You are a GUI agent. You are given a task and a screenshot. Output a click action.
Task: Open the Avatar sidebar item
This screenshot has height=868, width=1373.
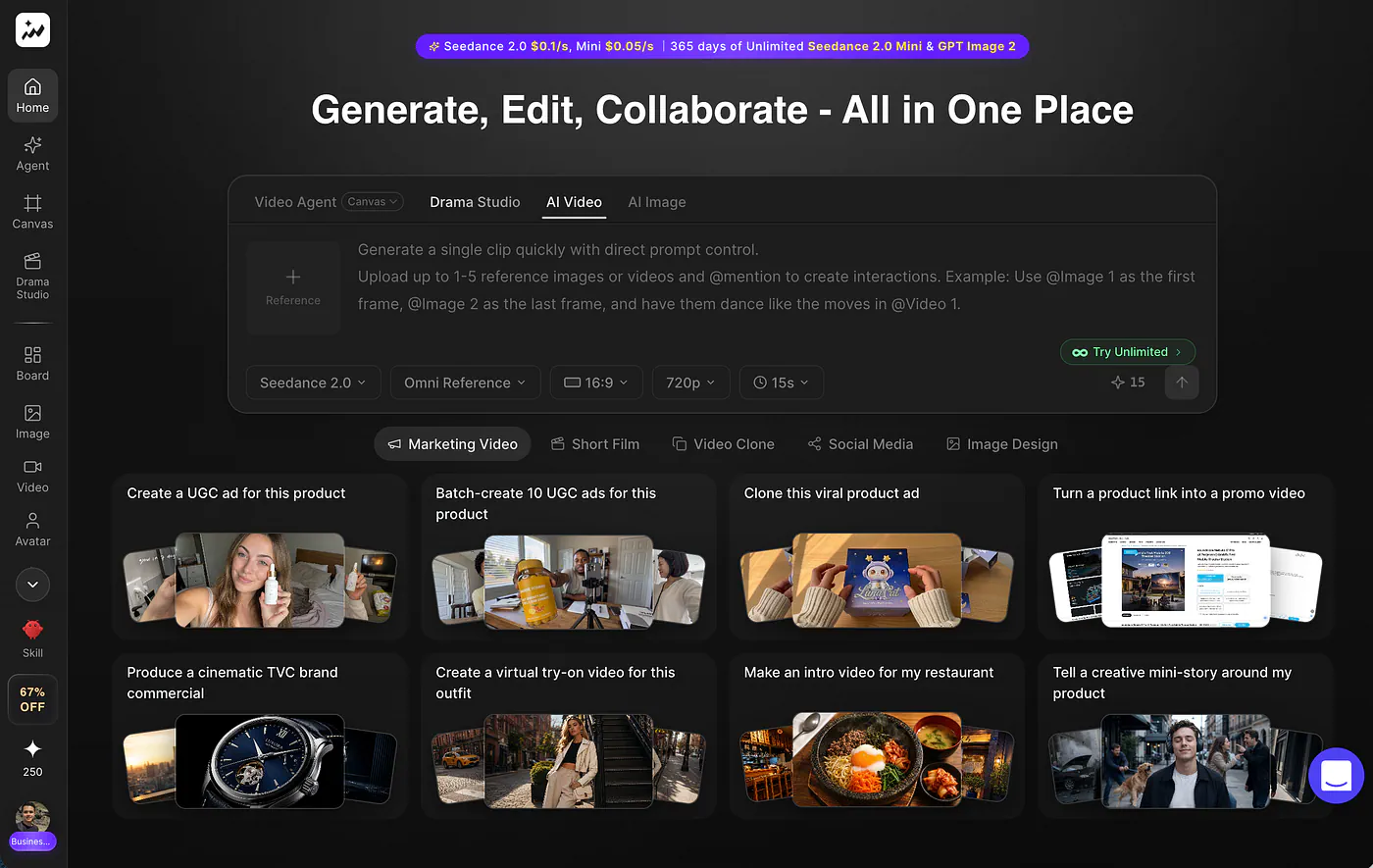click(32, 529)
